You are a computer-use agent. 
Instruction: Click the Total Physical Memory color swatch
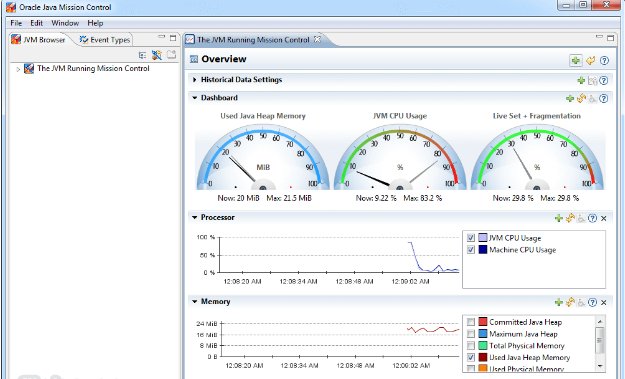pyautogui.click(x=483, y=346)
